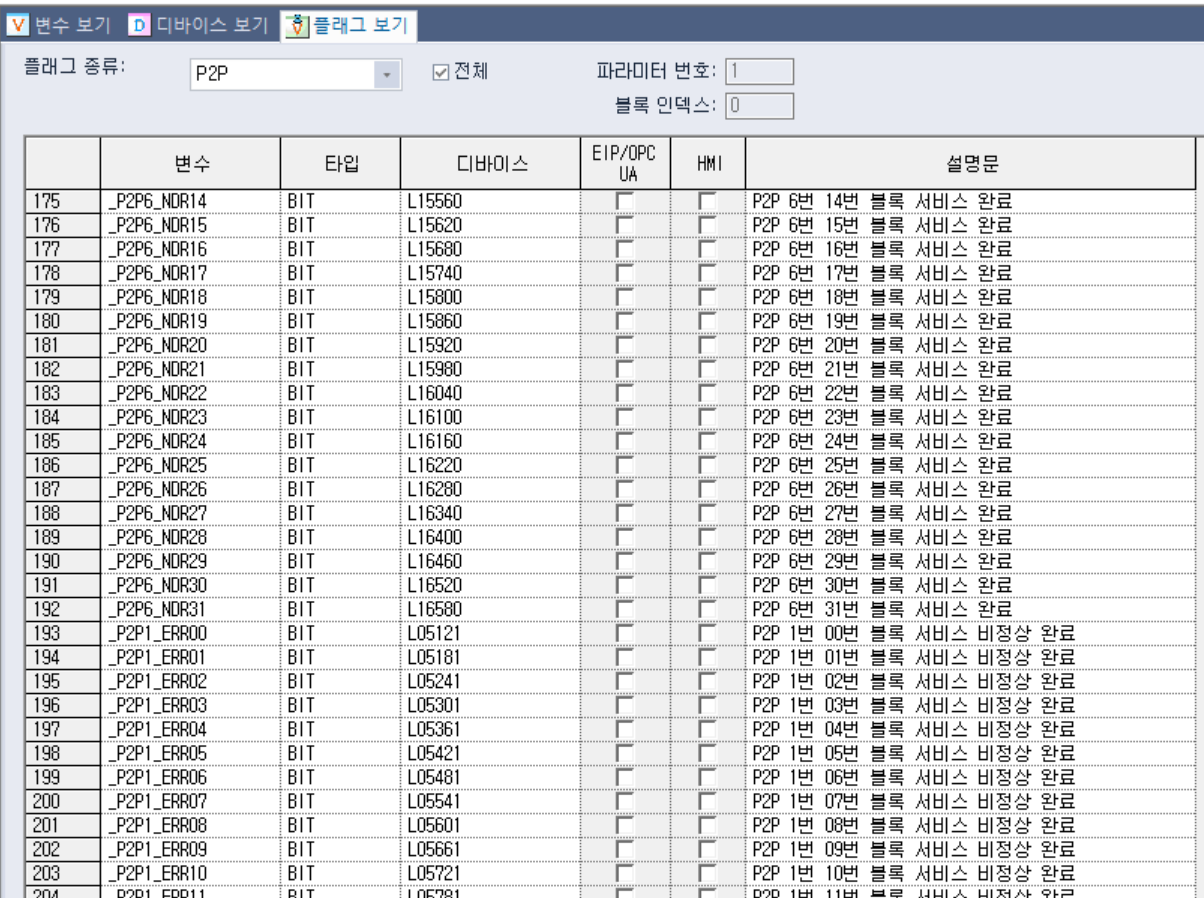Click the 설명문 column header
This screenshot has width=1204, height=898.
pos(970,163)
